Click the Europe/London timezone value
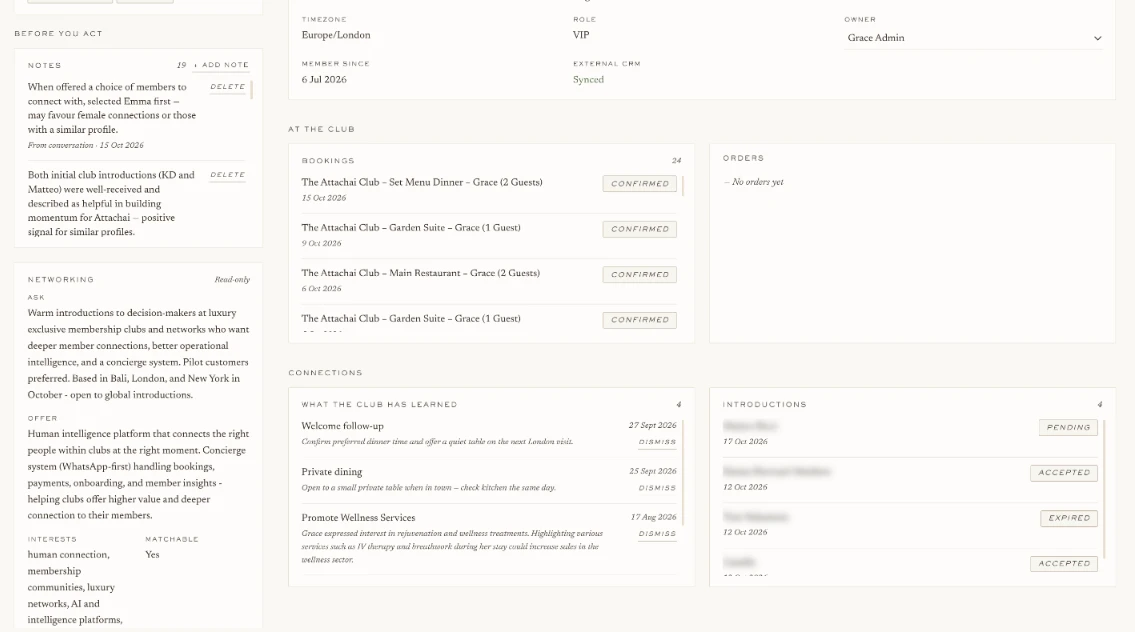Screen dimensions: 1135x632 pos(336,35)
